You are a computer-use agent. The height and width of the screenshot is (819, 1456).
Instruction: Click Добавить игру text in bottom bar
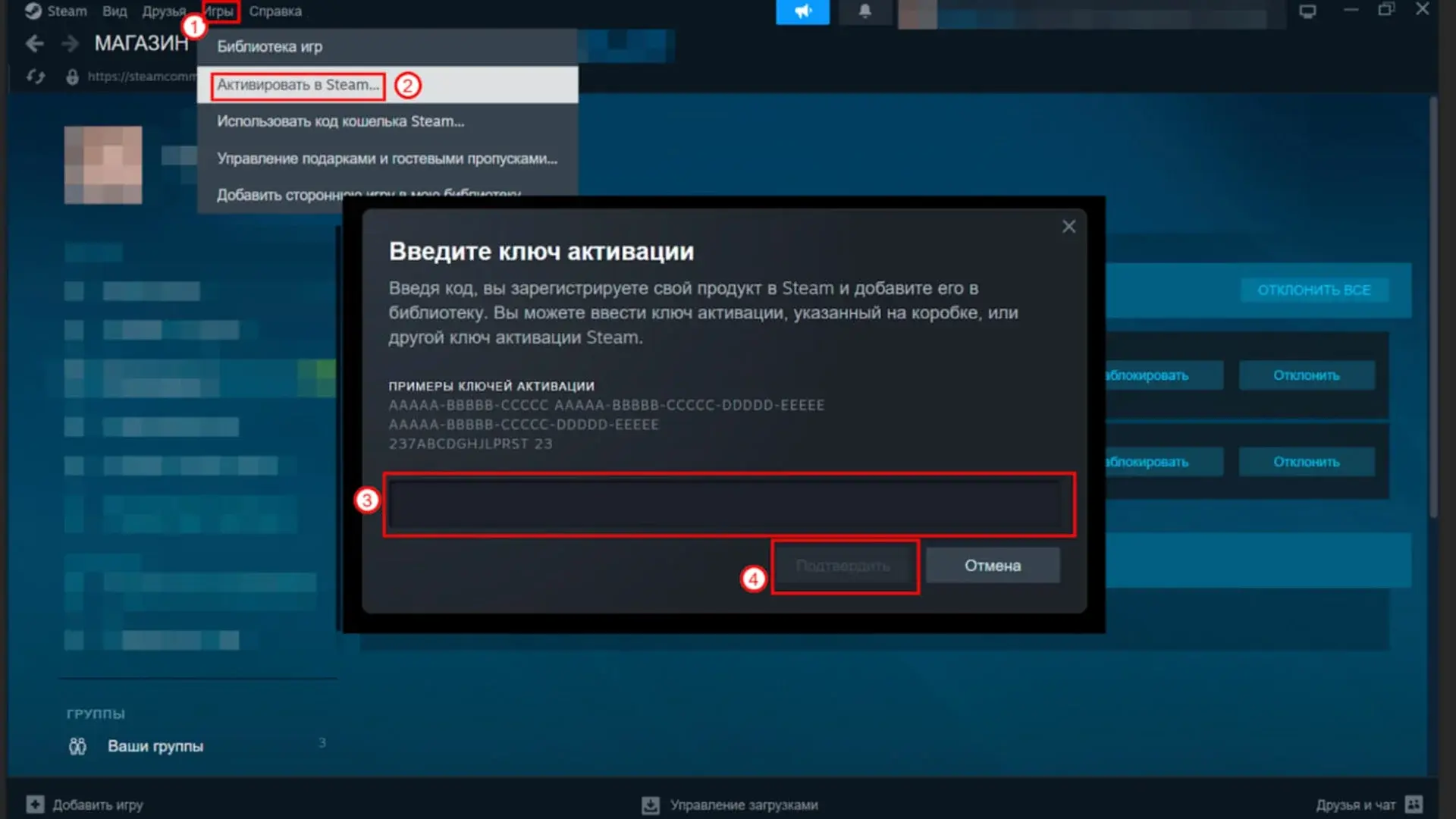click(98, 805)
